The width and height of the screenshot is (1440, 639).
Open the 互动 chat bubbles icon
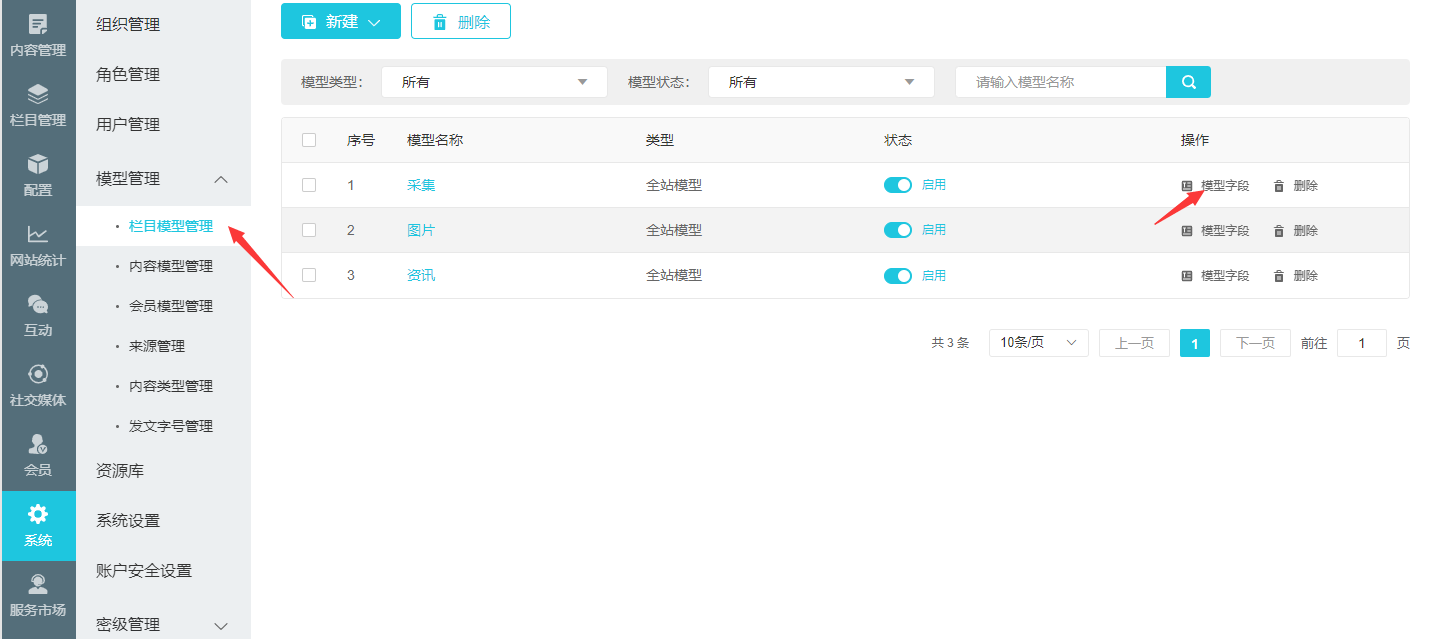pyautogui.click(x=38, y=305)
